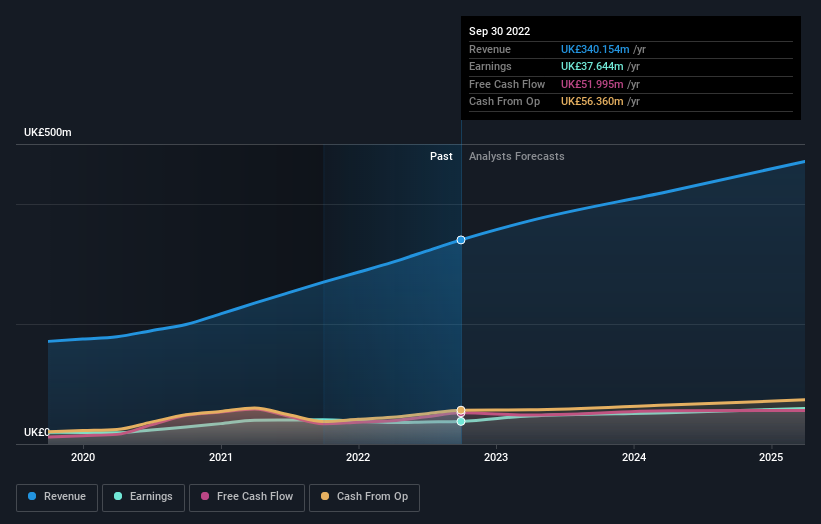Click the 2021 x-axis label
This screenshot has width=821, height=524.
coord(220,457)
